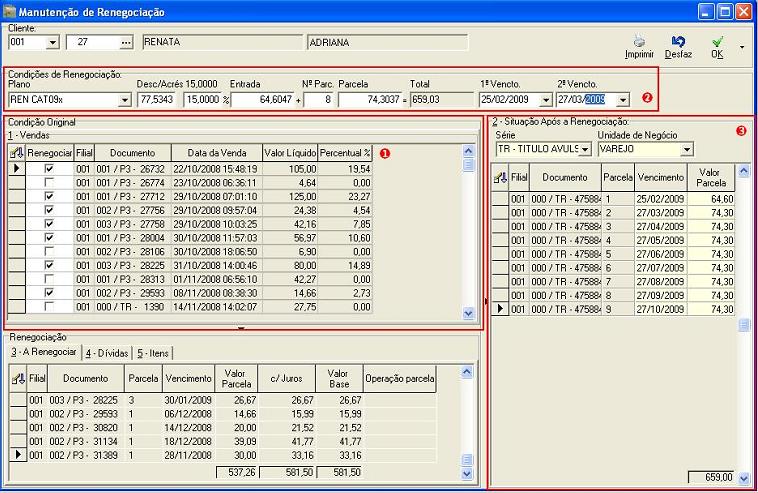Click scrollbar thumb in Situação Após grid
This screenshot has height=493, width=758.
point(743,326)
